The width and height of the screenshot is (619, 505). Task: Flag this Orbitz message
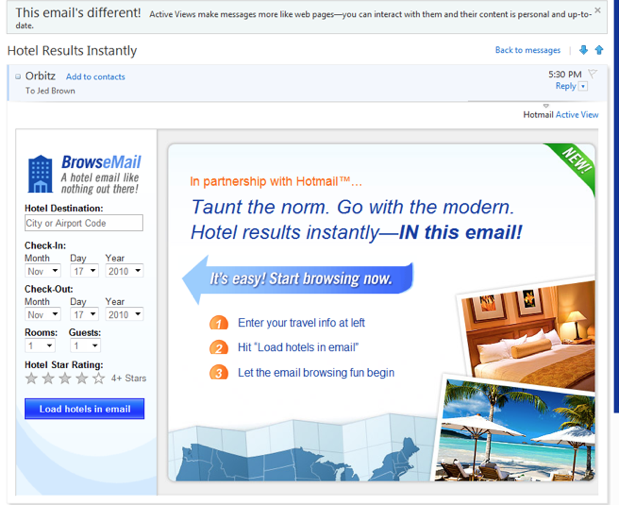pyautogui.click(x=593, y=73)
